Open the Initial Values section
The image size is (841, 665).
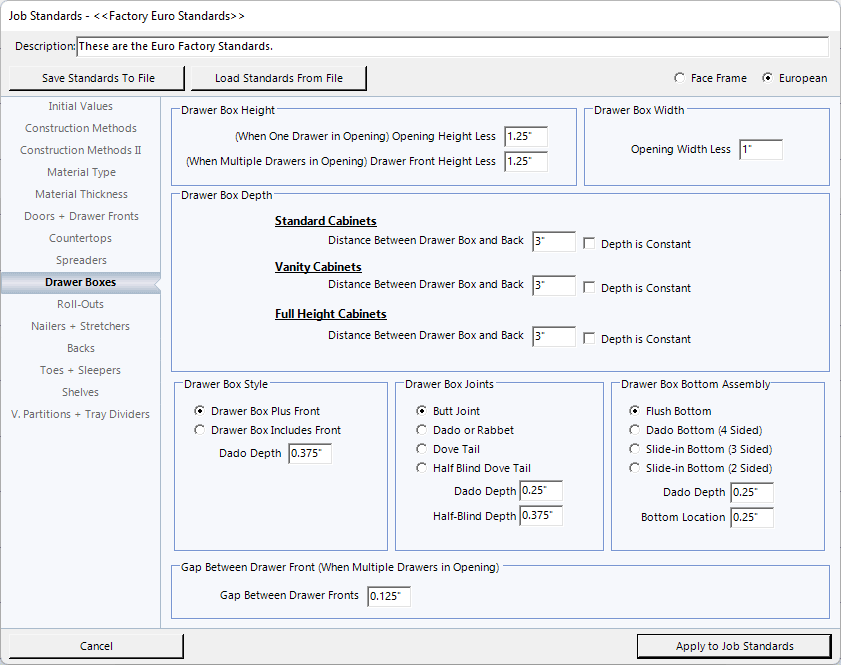pos(80,106)
